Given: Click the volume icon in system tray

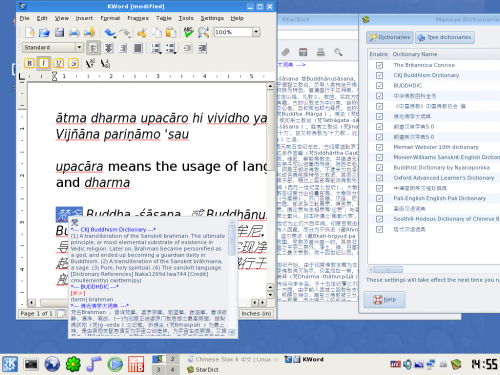Looking at the screenshot, I should click(x=407, y=364).
